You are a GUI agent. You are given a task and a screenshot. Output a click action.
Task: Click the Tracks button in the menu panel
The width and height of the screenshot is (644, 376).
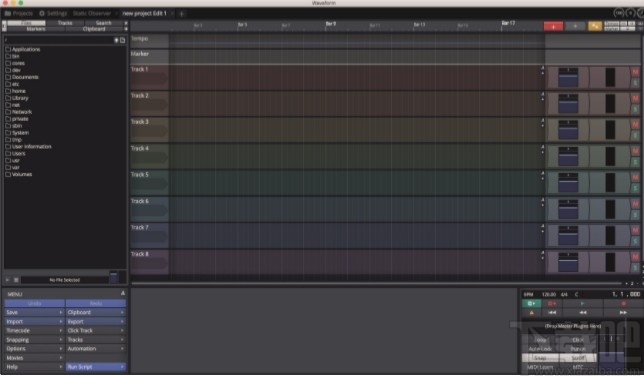[96, 339]
